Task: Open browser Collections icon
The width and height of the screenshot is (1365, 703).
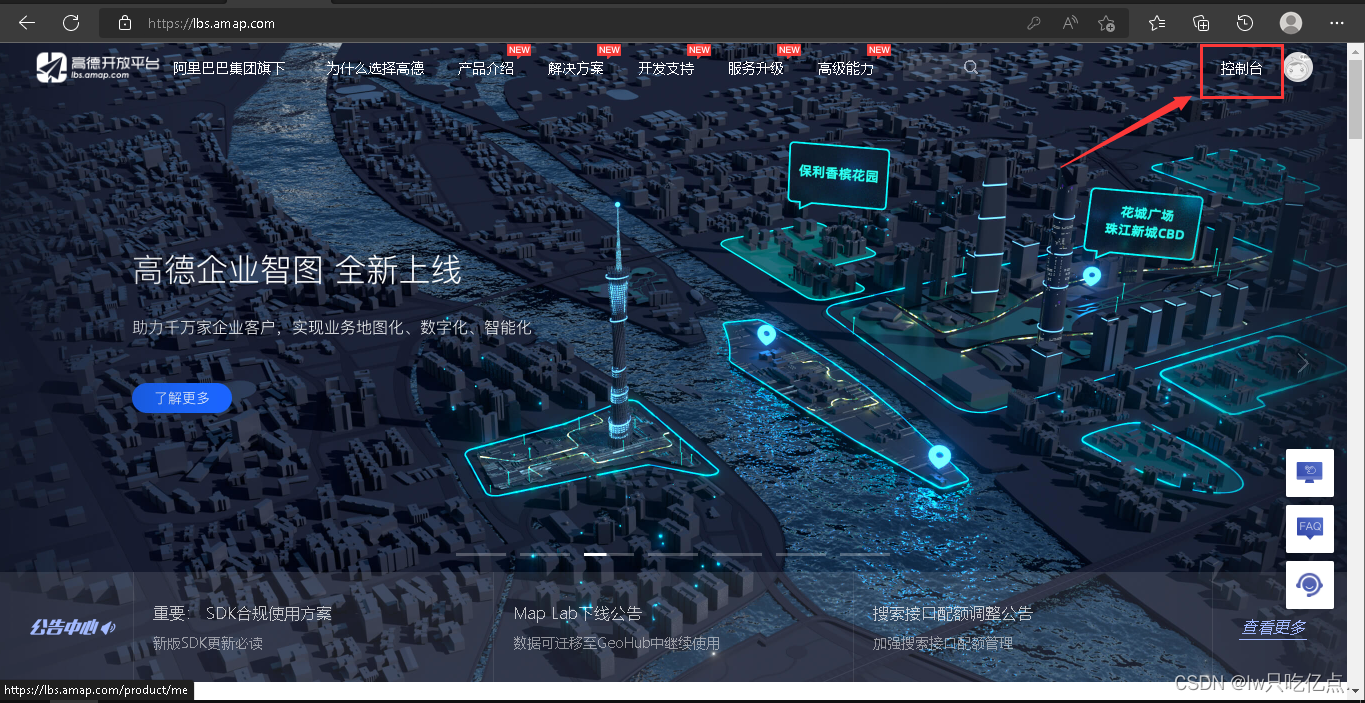Action: point(1202,23)
